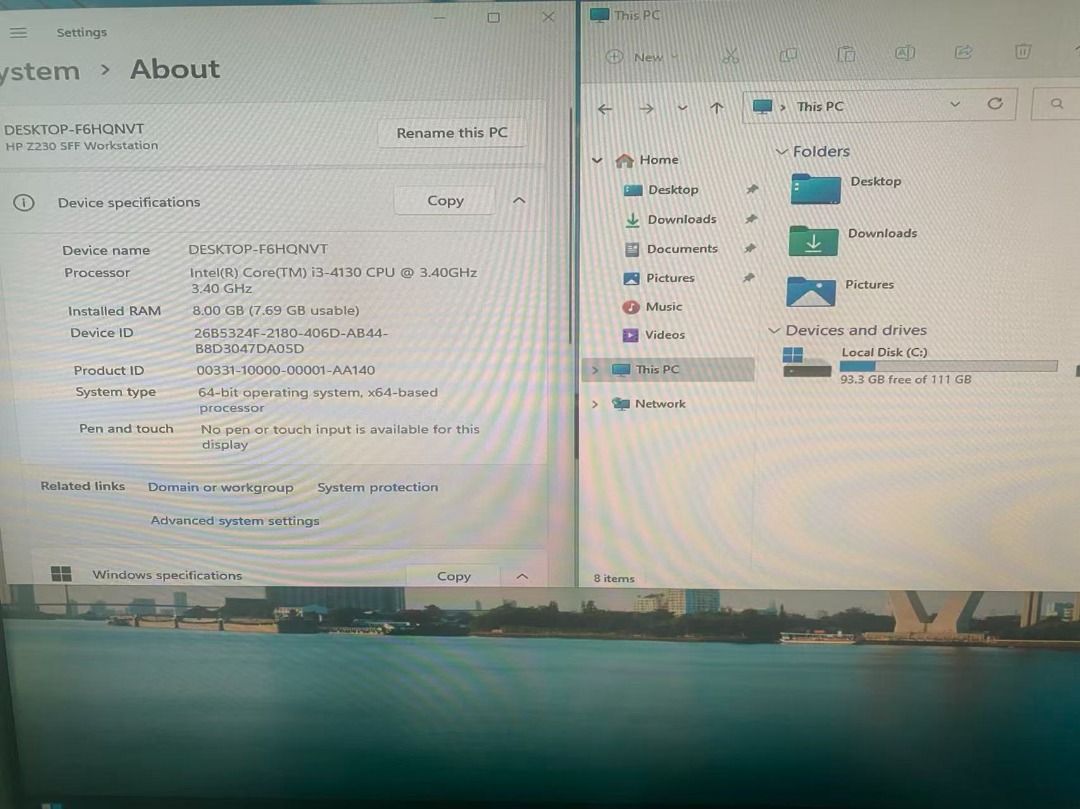Click the Copy icon in File Explorer toolbar
This screenshot has width=1080, height=809.
point(788,54)
